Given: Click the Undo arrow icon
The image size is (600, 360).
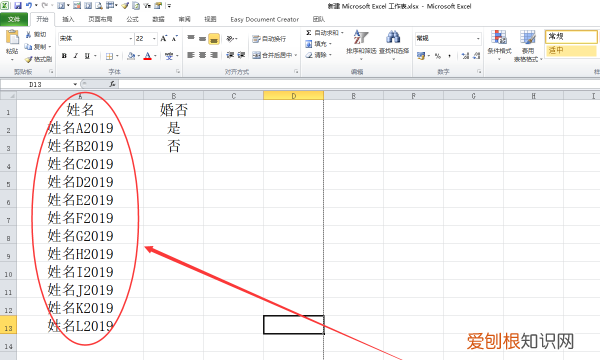Looking at the screenshot, I should tap(28, 6).
